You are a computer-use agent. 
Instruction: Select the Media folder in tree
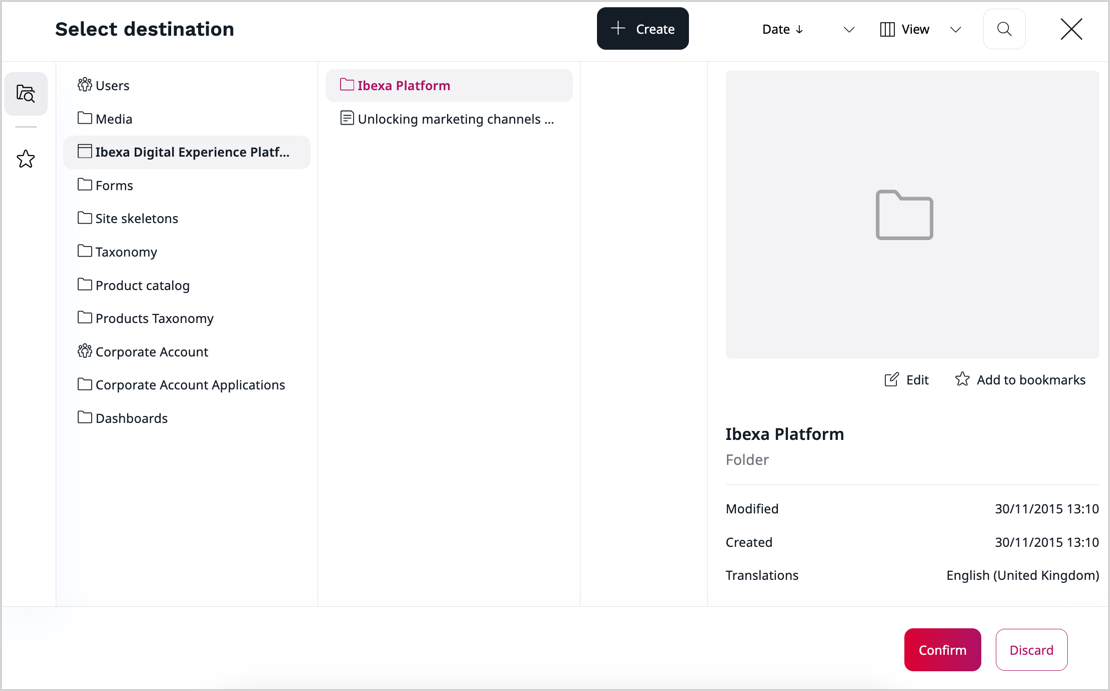click(x=114, y=118)
